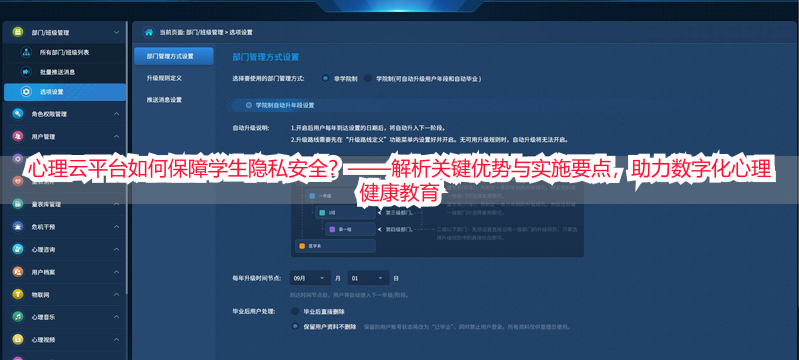Expand the 心理视频 chevron
The image size is (799, 360).
(116, 339)
